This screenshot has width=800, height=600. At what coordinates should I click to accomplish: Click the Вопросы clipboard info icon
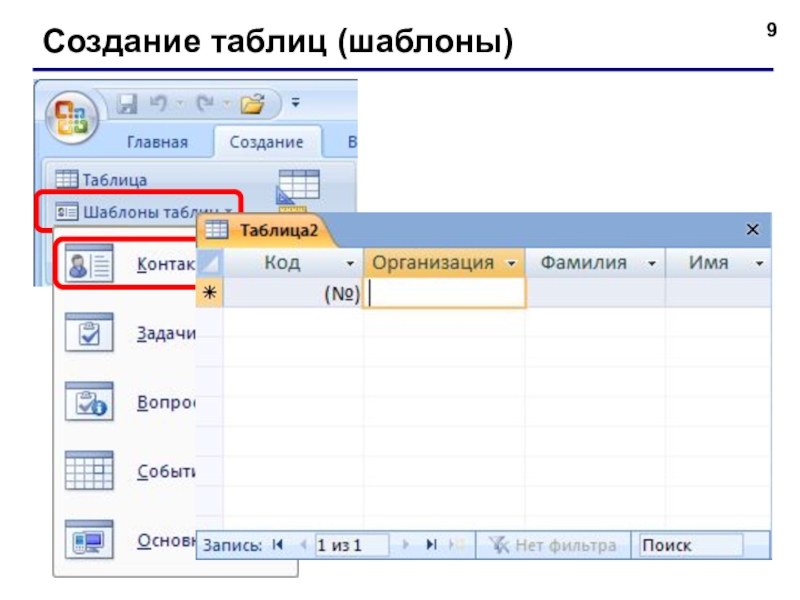tap(89, 402)
